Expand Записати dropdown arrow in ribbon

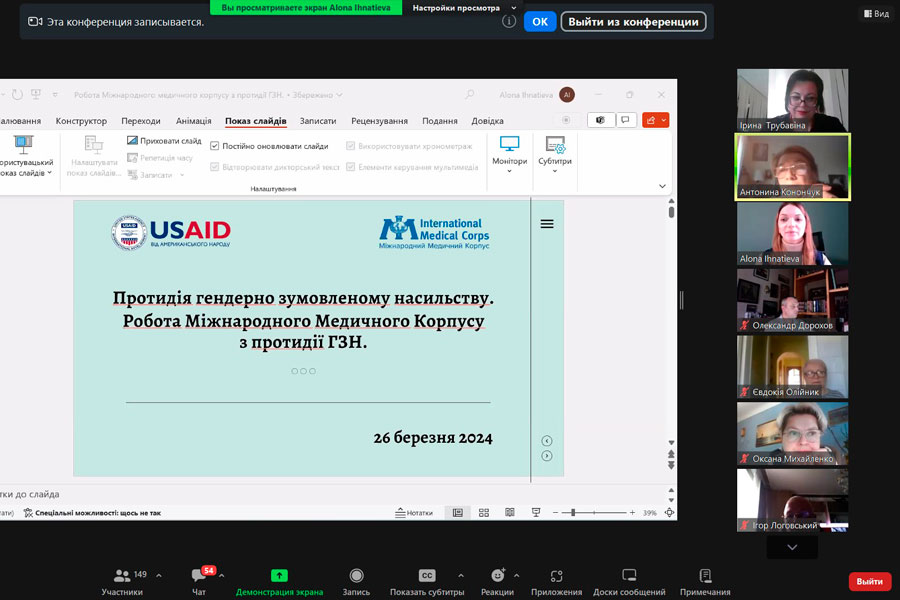(182, 175)
